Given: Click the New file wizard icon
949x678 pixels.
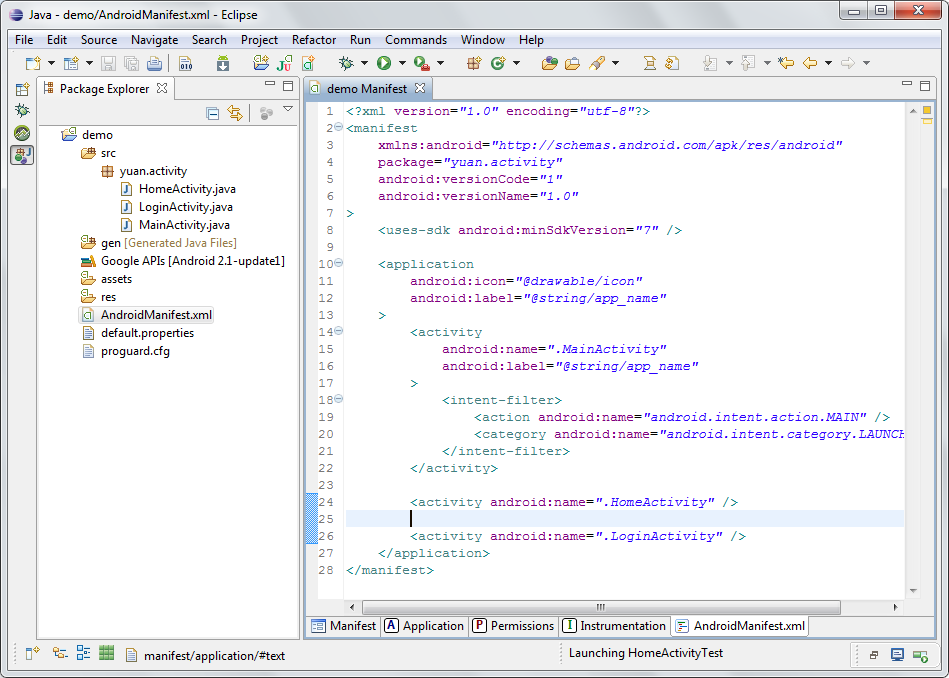Looking at the screenshot, I should point(33,63).
